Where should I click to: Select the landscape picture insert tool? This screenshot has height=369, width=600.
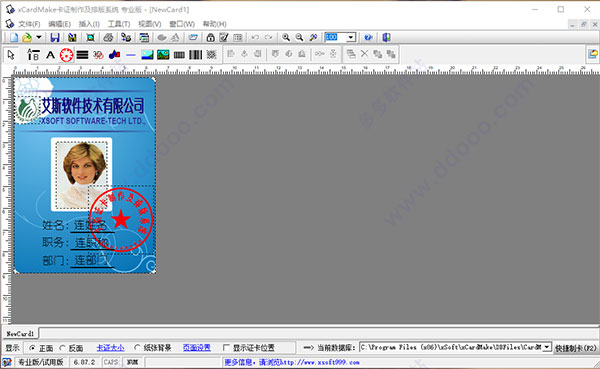coord(147,55)
